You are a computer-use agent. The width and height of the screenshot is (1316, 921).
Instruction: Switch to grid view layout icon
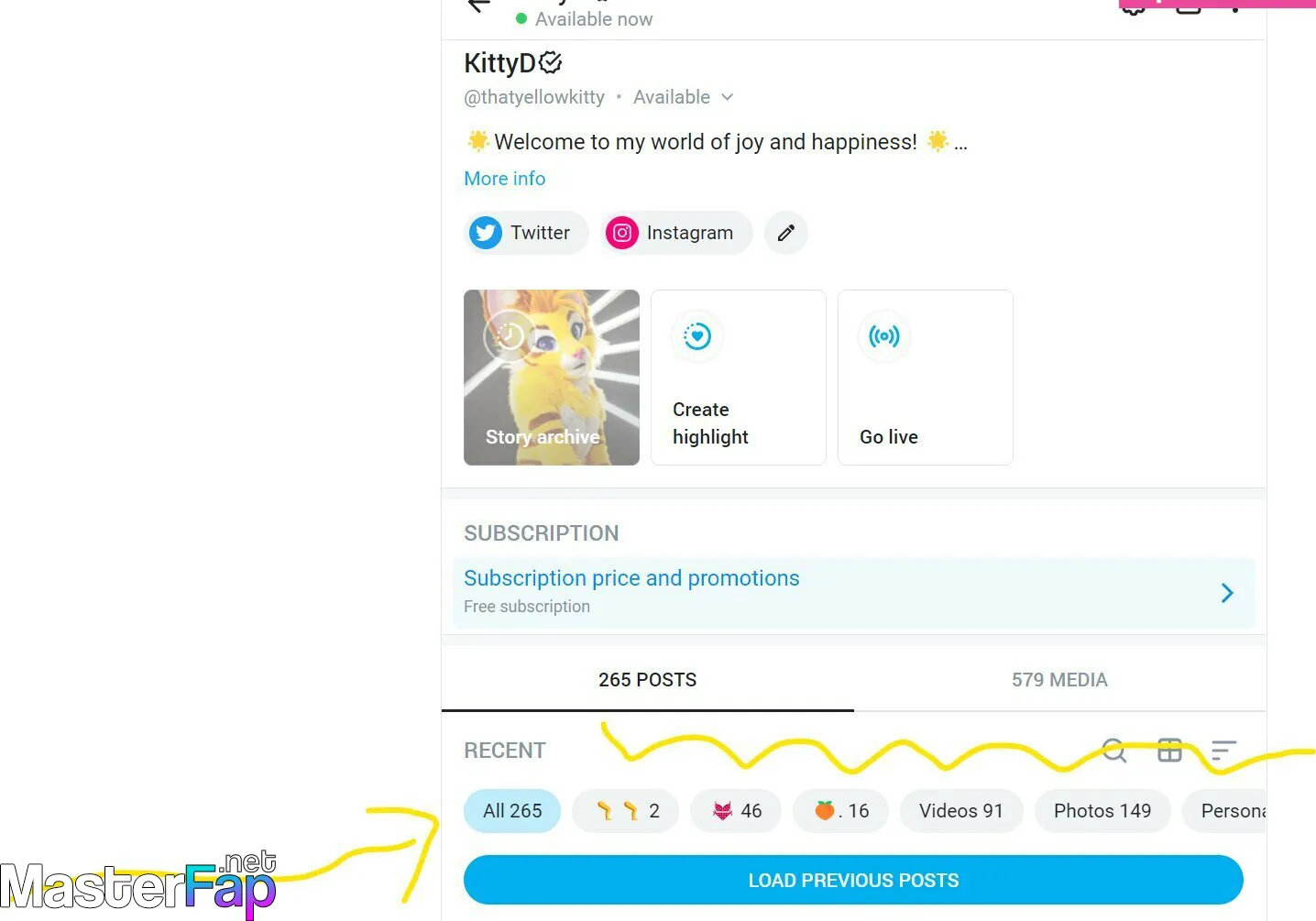pyautogui.click(x=1169, y=751)
